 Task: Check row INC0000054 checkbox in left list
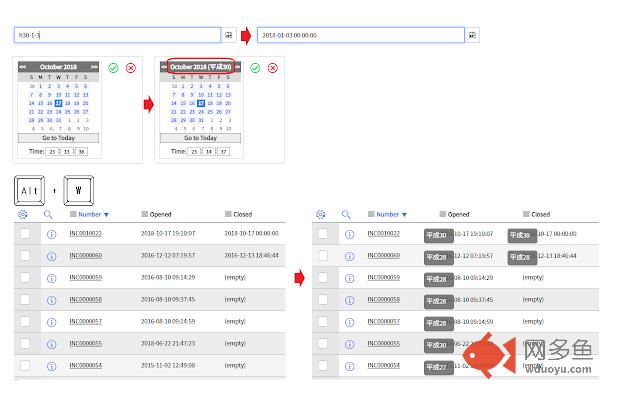[x=25, y=366]
